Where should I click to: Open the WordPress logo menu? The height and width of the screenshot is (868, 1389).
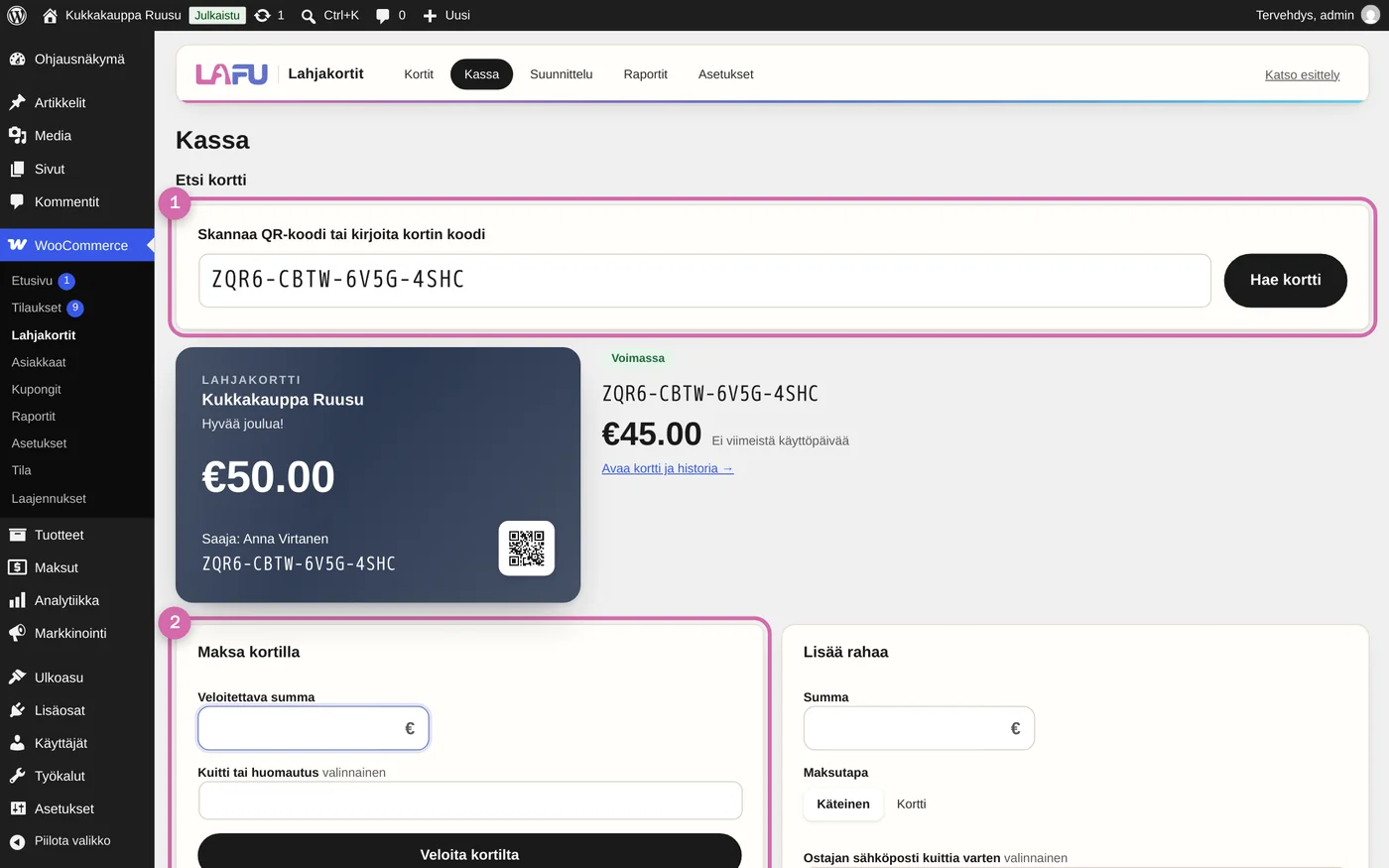point(17,15)
